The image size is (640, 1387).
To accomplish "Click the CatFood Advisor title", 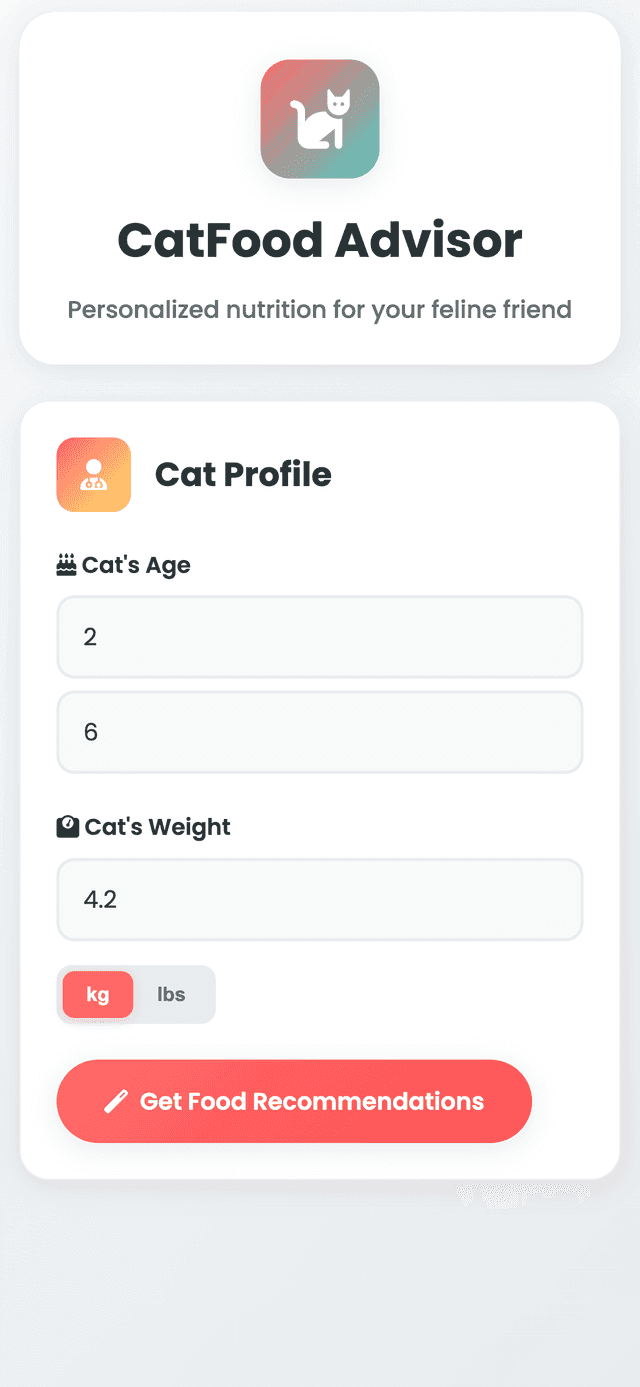I will click(320, 240).
